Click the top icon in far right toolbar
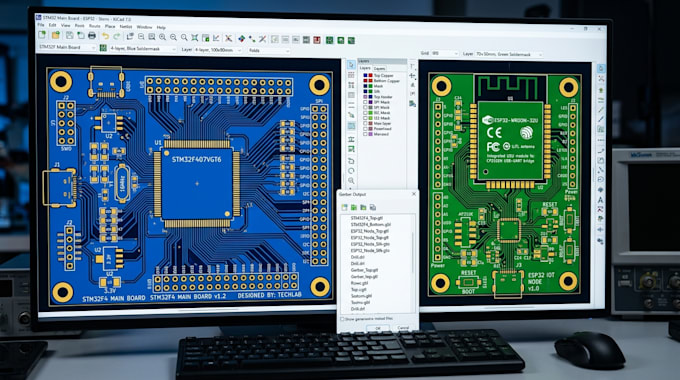 [x=601, y=68]
